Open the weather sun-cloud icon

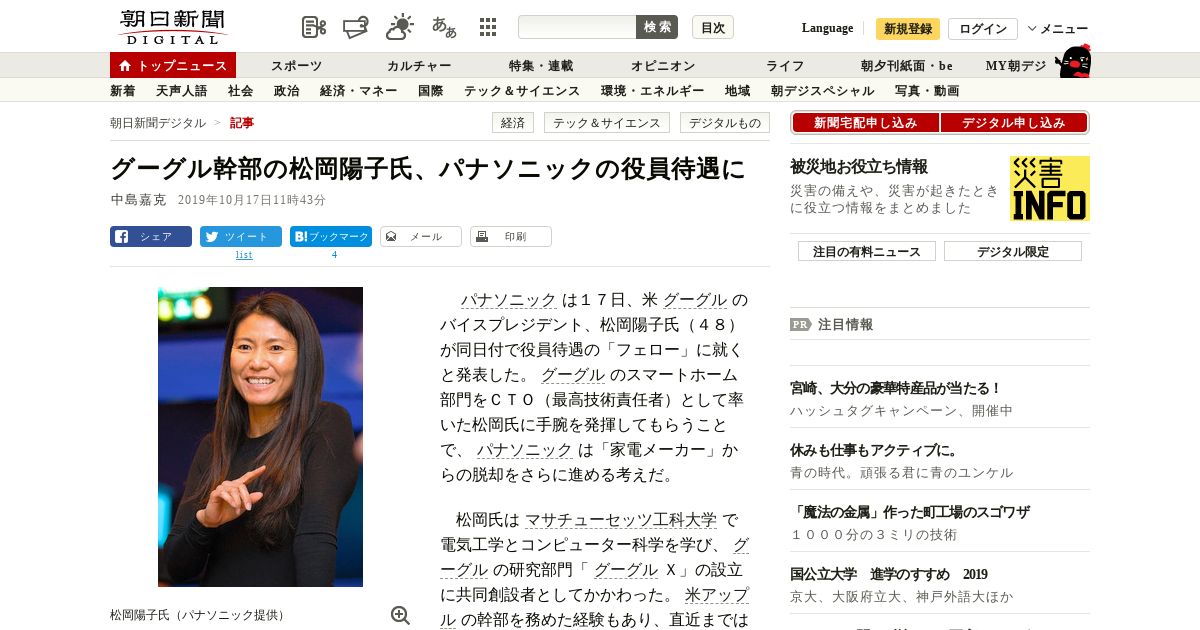[400, 27]
